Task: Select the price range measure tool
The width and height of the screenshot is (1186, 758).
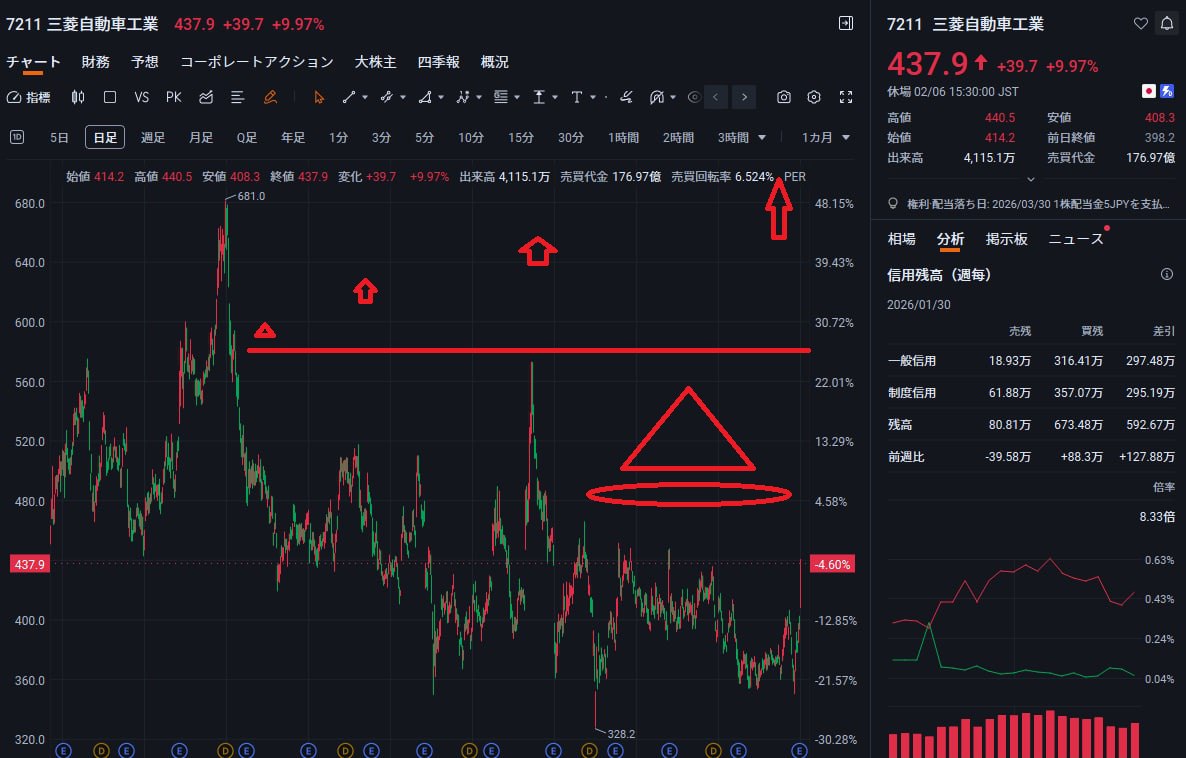Action: click(x=539, y=98)
